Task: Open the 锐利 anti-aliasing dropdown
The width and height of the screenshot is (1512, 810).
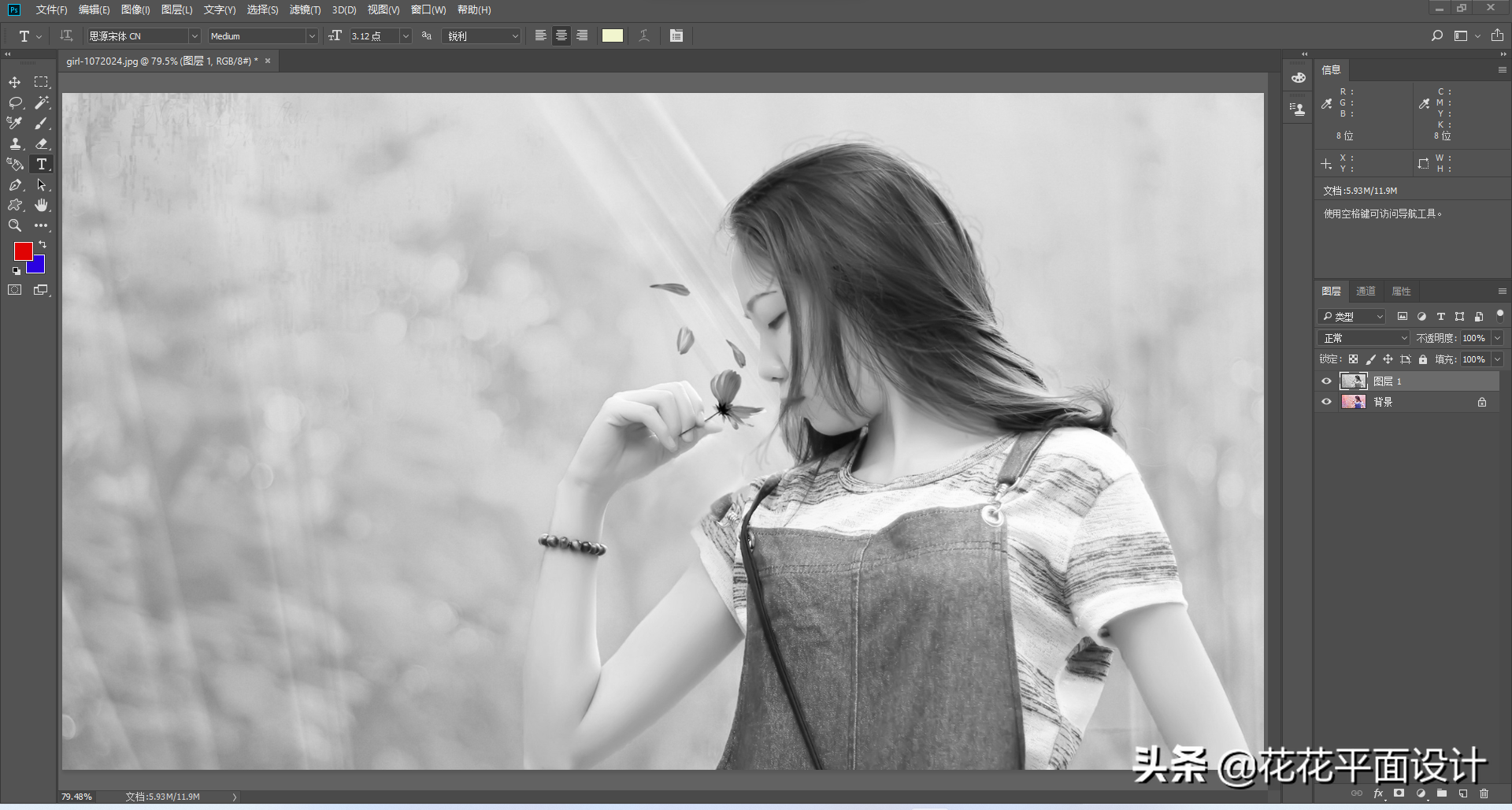Action: (x=483, y=36)
